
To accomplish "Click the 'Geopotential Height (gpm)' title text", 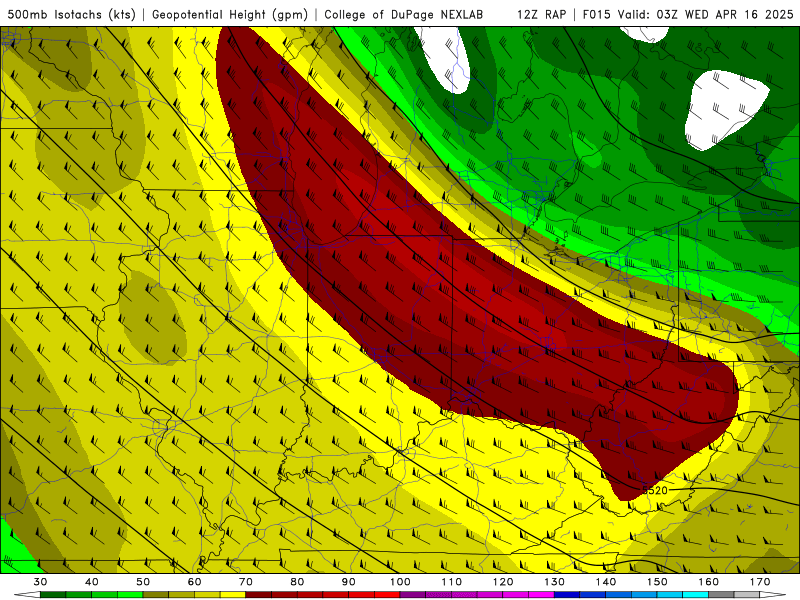I will pos(230,15).
